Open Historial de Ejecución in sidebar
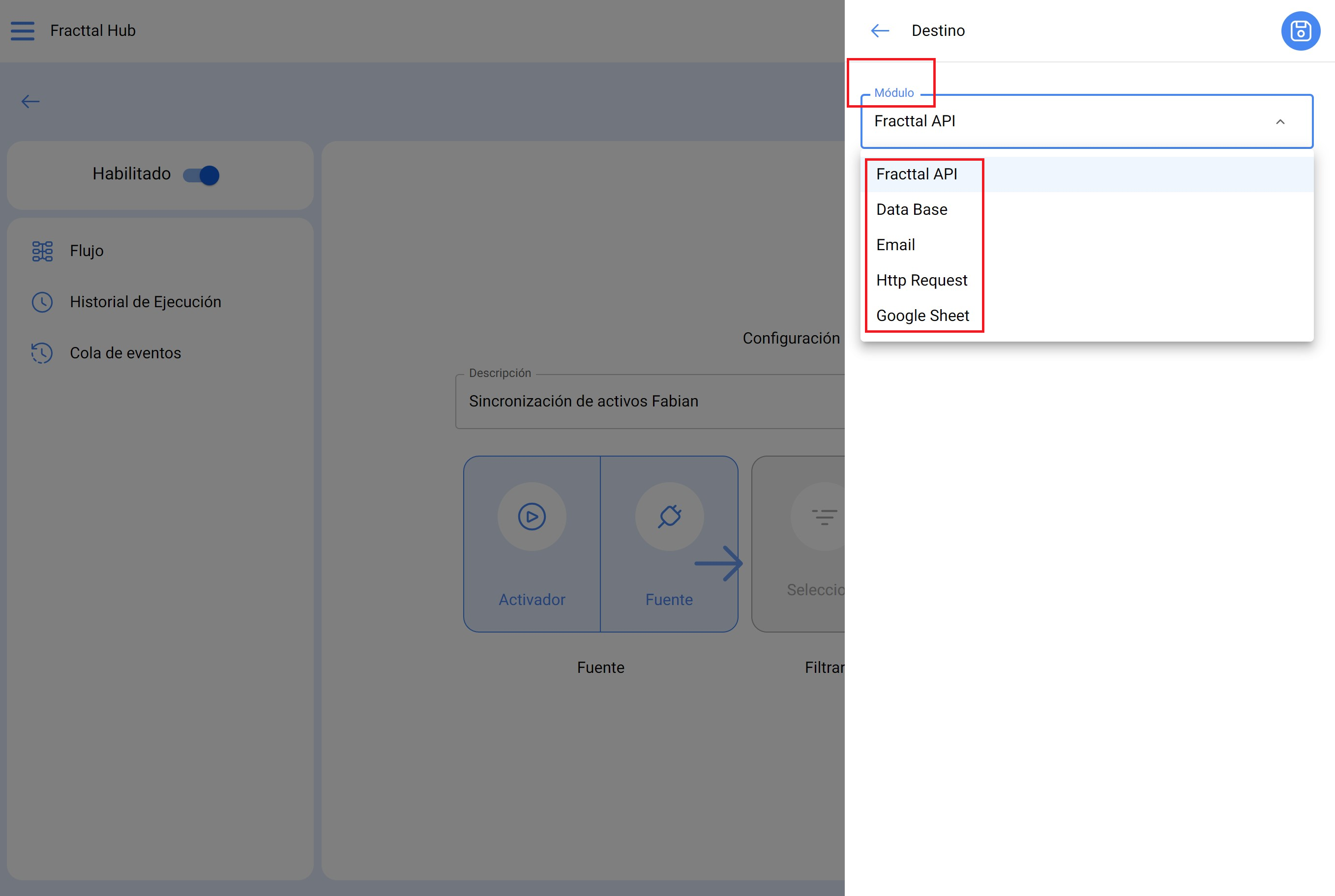The width and height of the screenshot is (1335, 896). point(160,302)
